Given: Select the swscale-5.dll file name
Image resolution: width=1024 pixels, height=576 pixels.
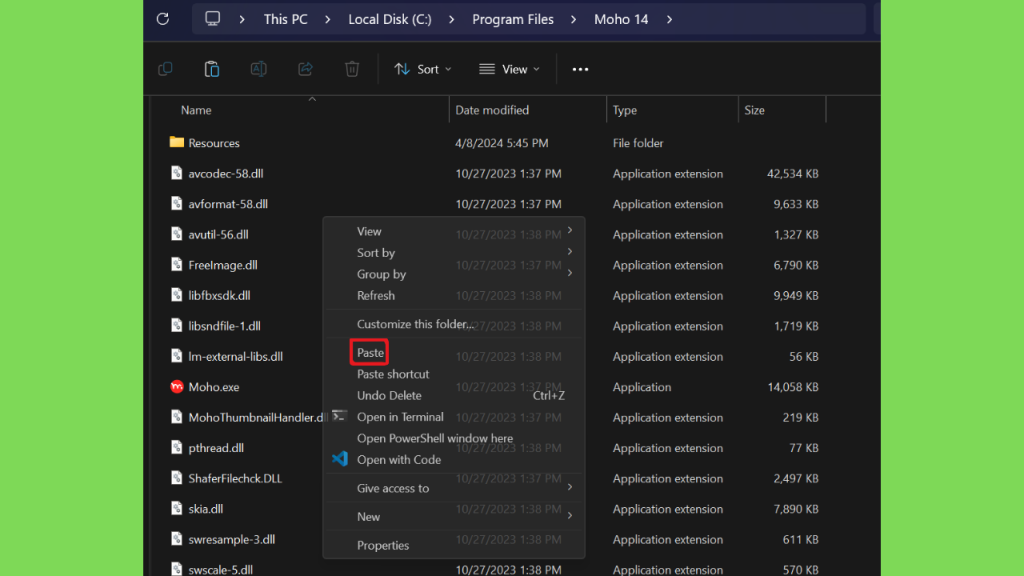Looking at the screenshot, I should 220,569.
